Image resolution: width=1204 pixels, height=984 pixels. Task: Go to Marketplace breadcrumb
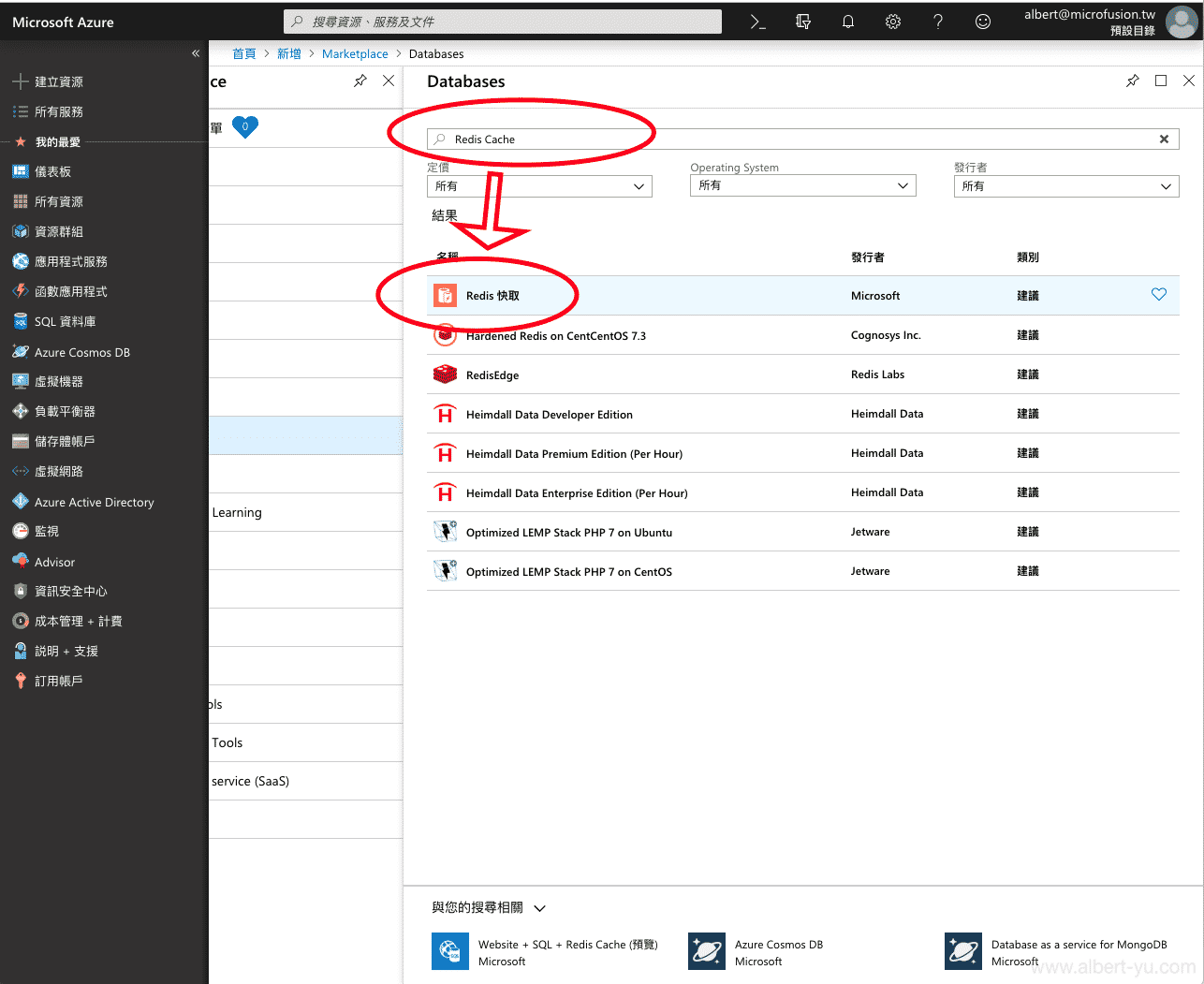pyautogui.click(x=355, y=53)
